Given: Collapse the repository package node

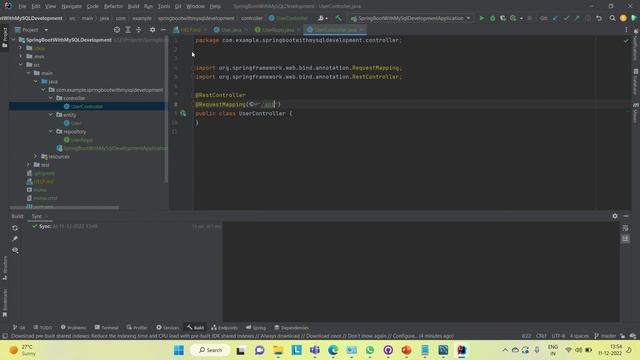Looking at the screenshot, I should (x=51, y=131).
